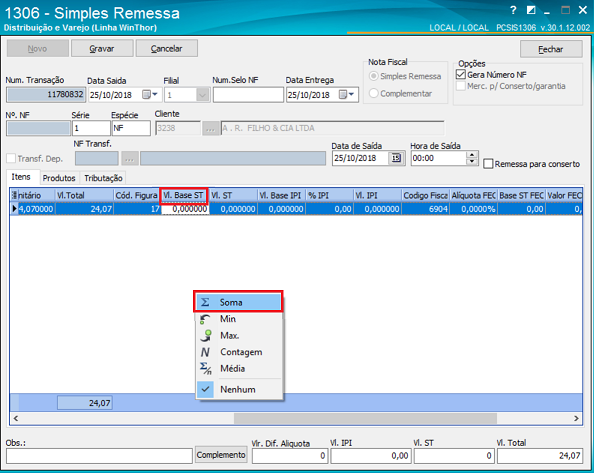Click the Cliente lookup ellipsis button
594x473 pixels.
(210, 128)
